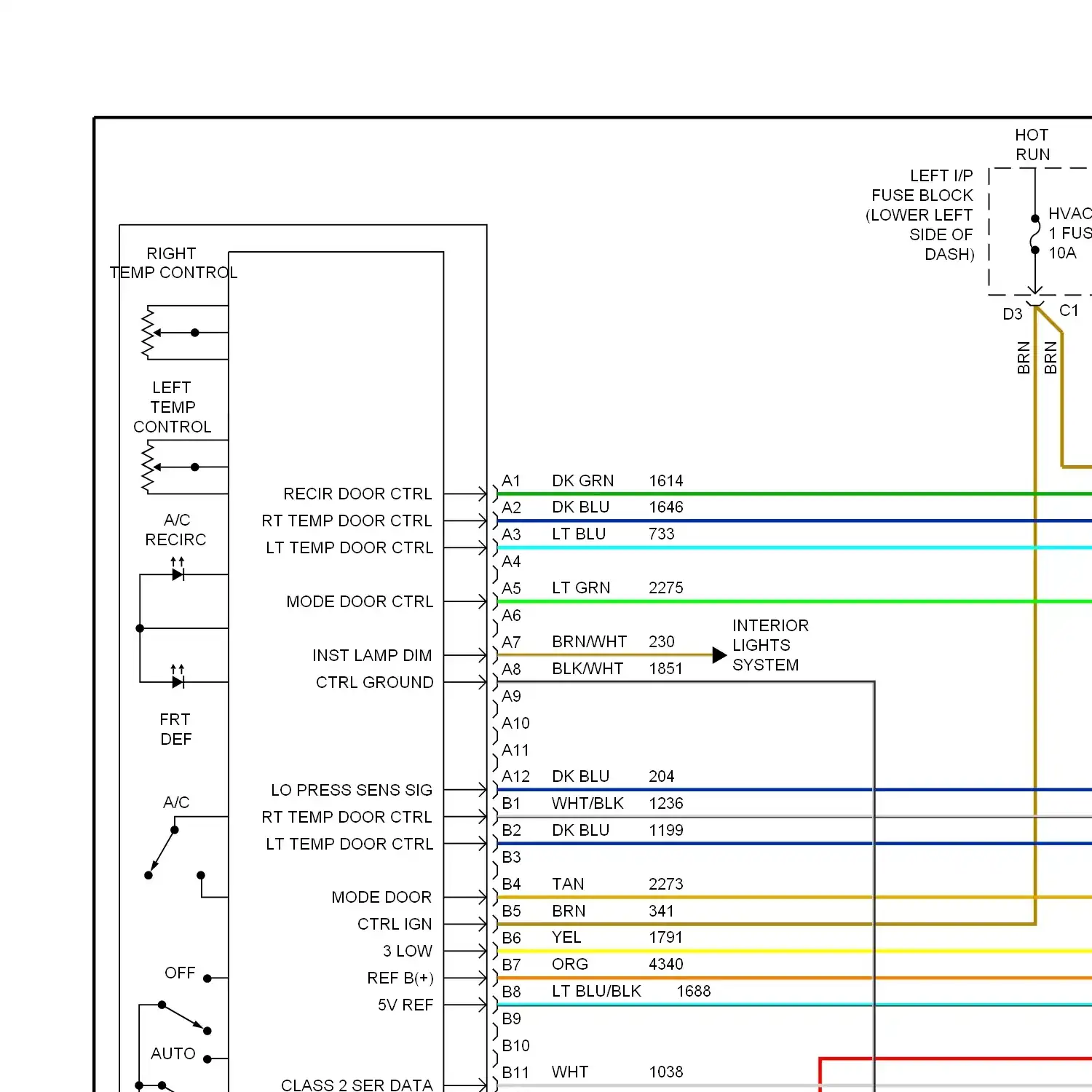Select the FRT DEF label

tap(175, 729)
